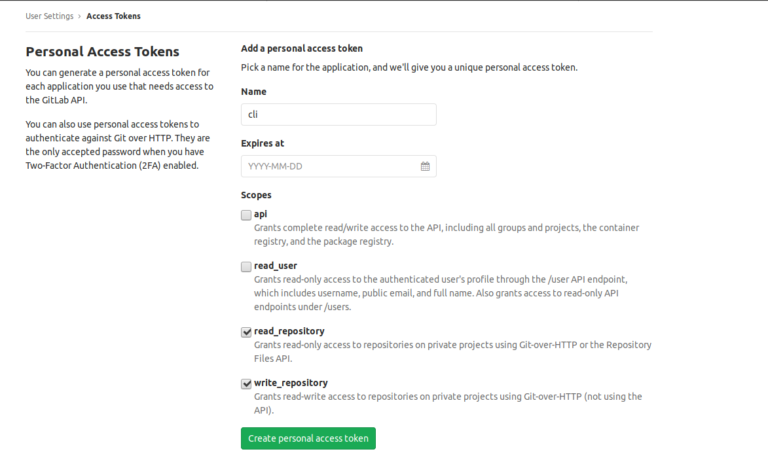This screenshot has height=460, width=768.
Task: Click the "read_repository" label text
Action: 289,331
